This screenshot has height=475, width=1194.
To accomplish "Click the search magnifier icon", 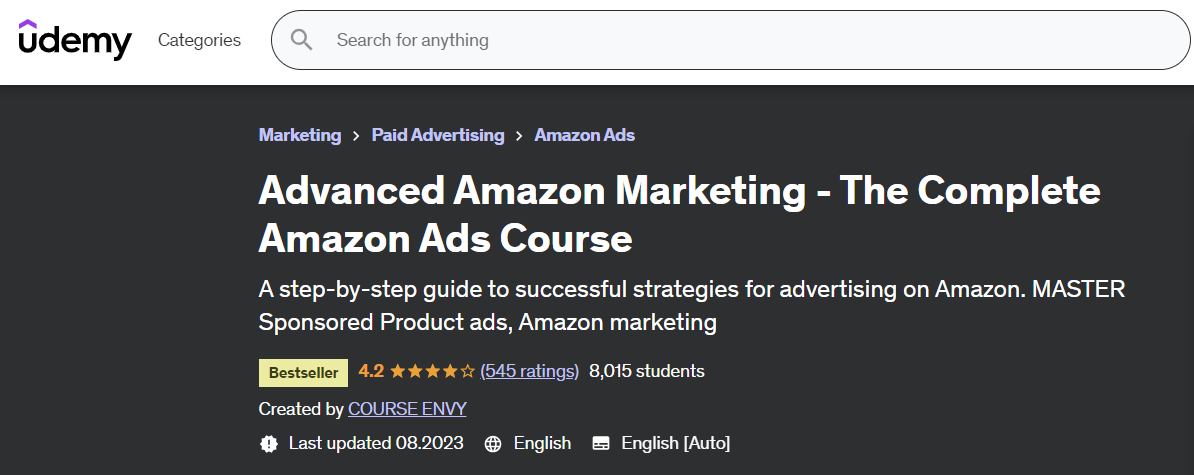I will click(x=302, y=40).
